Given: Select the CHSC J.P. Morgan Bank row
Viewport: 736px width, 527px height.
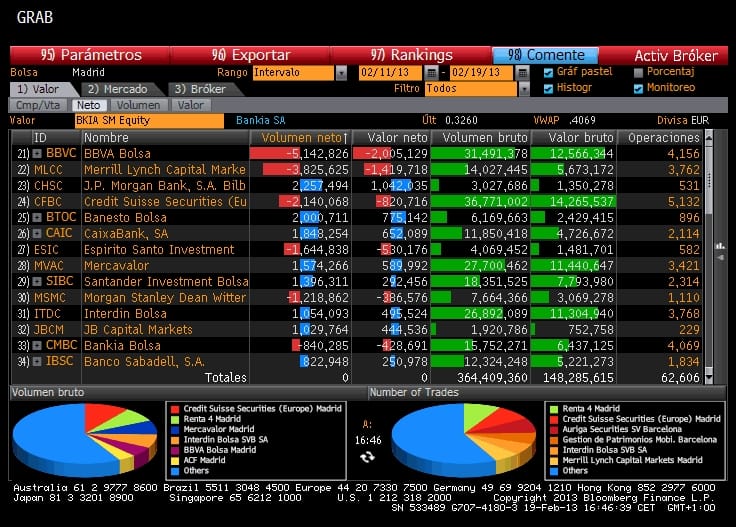Looking at the screenshot, I should coord(357,185).
